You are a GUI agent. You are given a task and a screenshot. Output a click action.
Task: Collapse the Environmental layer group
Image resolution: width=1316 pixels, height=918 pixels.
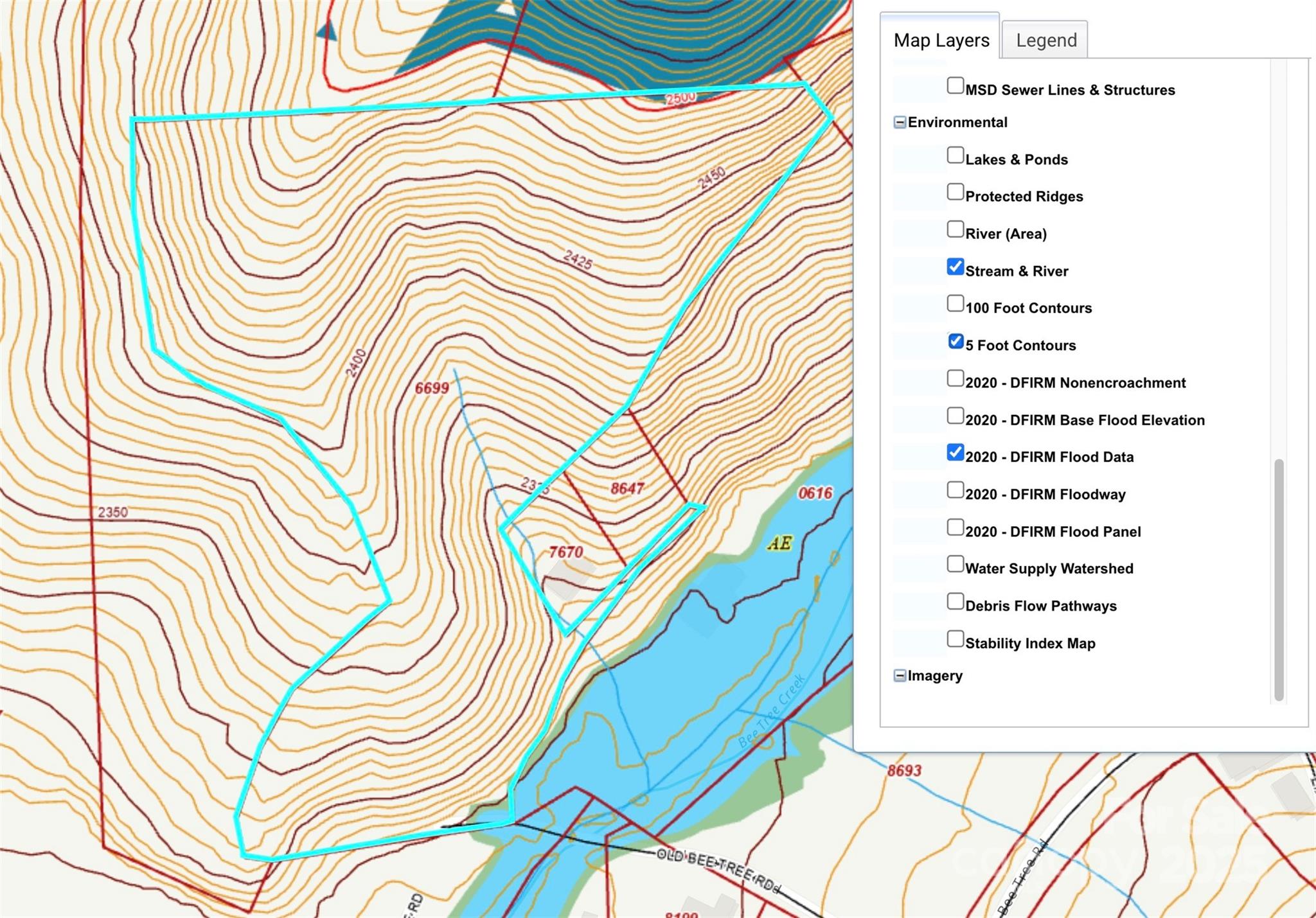900,122
